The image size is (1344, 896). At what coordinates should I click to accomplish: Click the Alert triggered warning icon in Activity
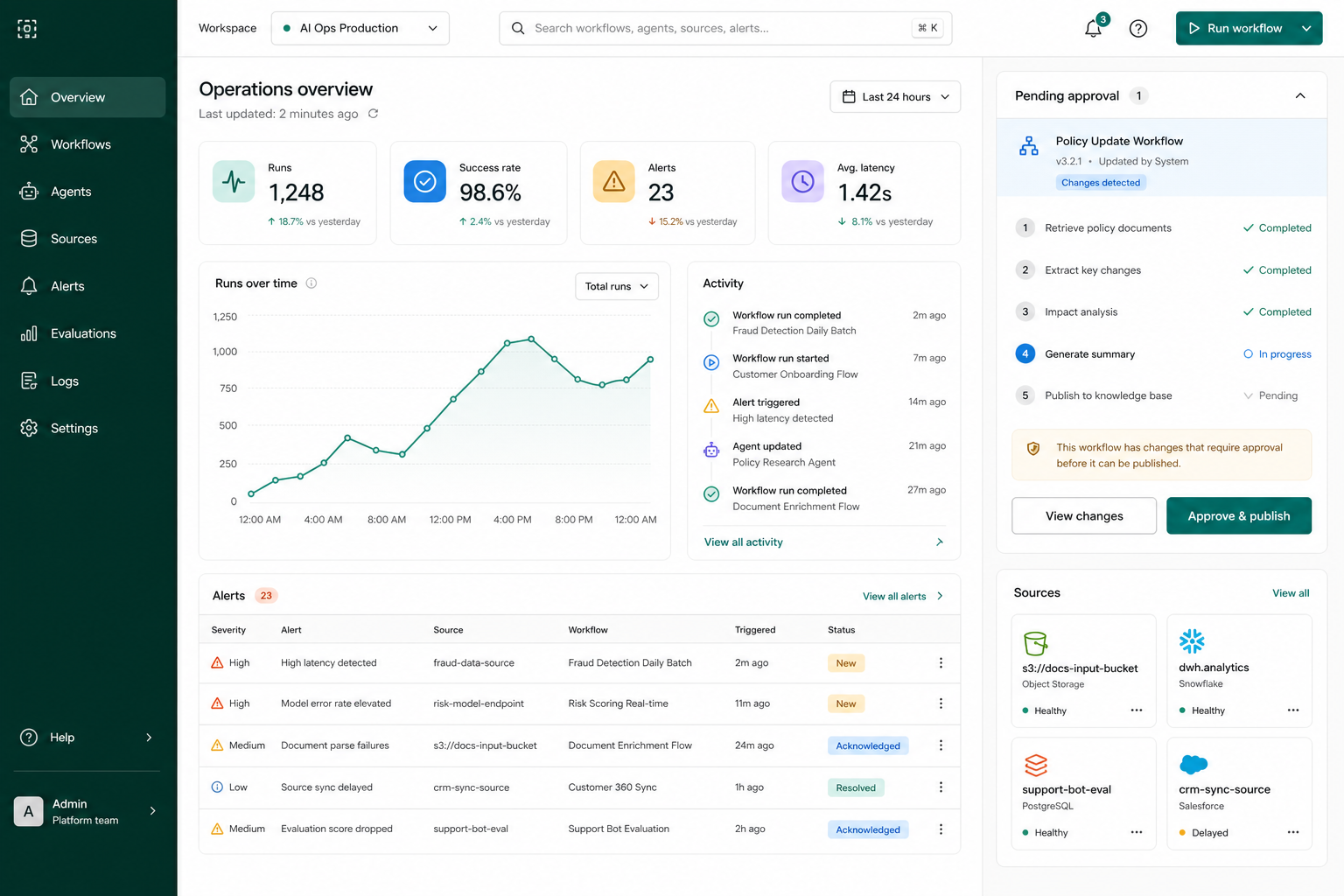coord(711,406)
